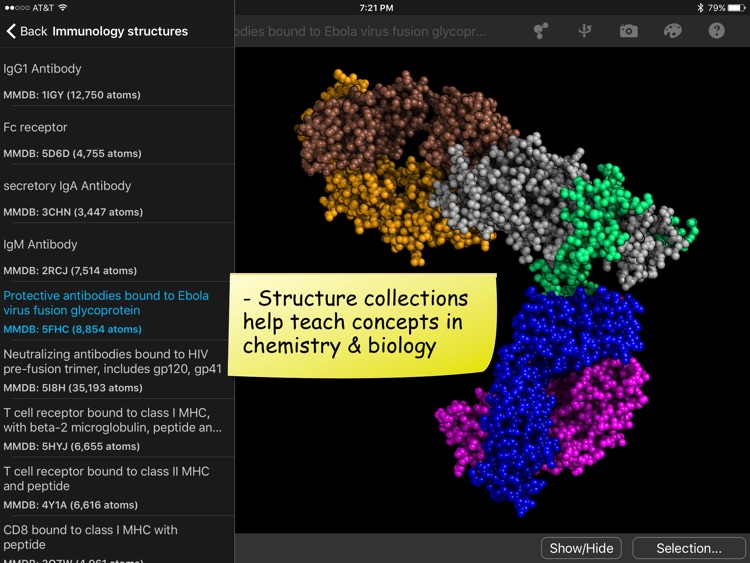This screenshot has height=563, width=750.
Task: Take a snapshot with the camera icon
Action: coord(629,31)
